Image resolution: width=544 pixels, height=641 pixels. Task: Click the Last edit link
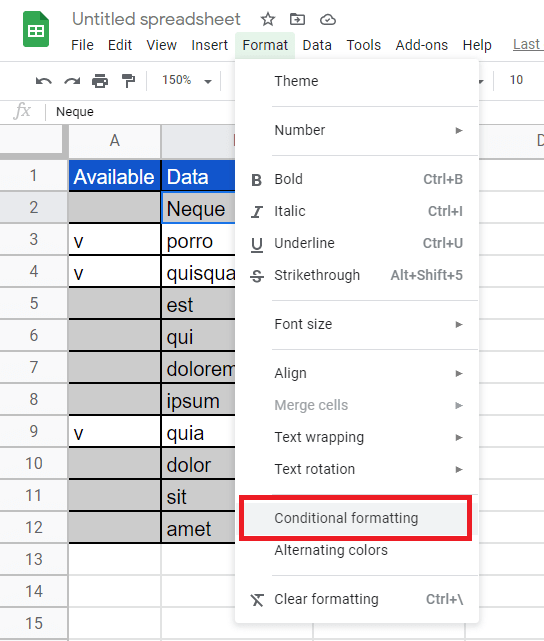528,44
